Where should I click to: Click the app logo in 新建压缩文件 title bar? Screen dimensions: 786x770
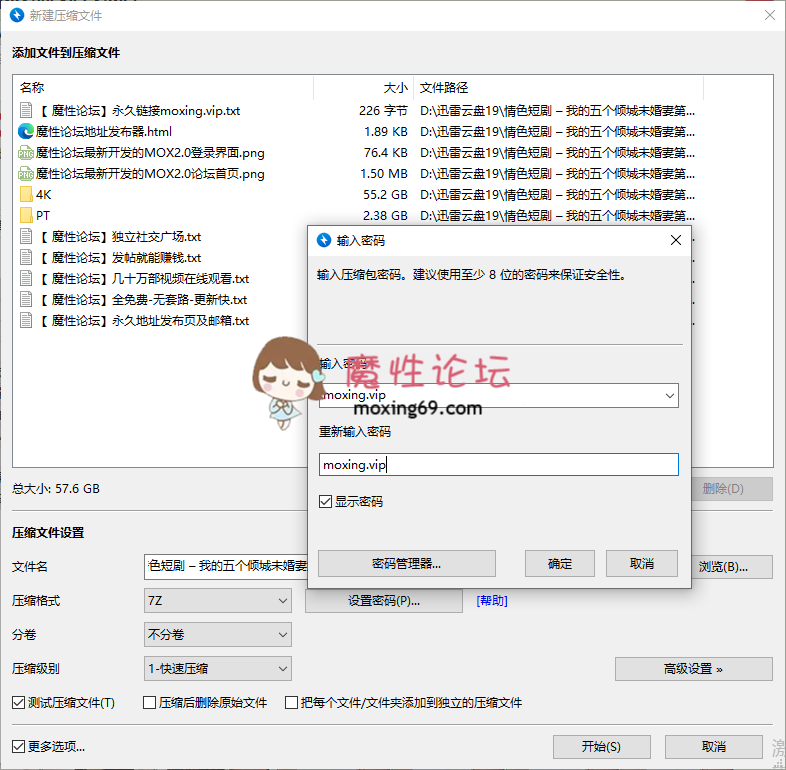tap(17, 16)
